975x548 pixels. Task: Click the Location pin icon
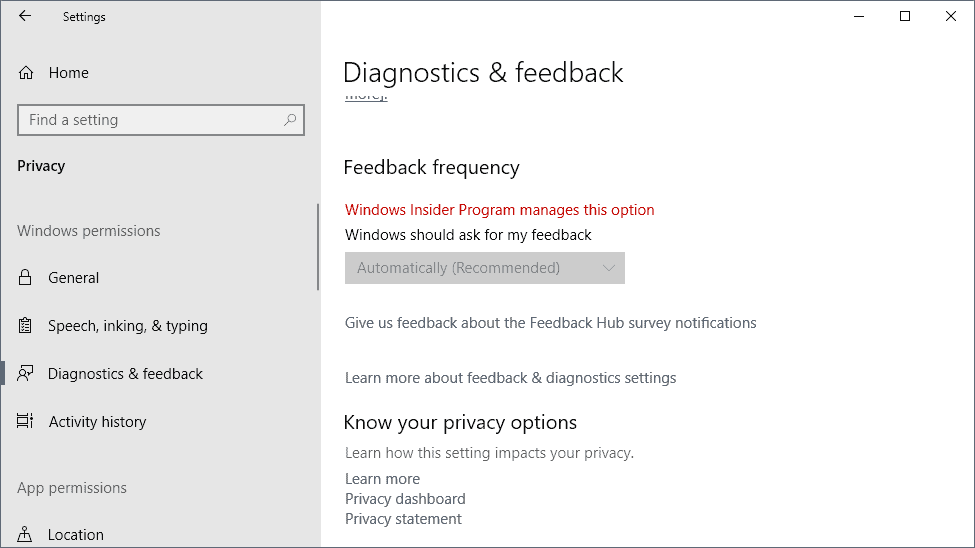[x=26, y=535]
